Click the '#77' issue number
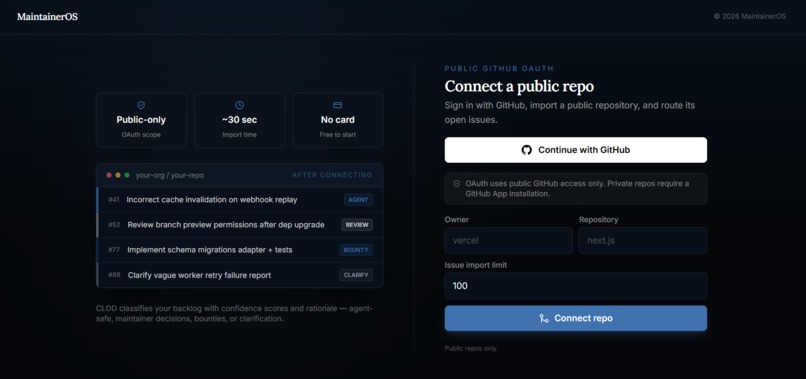Screen dimensions: 806x379 114,250
